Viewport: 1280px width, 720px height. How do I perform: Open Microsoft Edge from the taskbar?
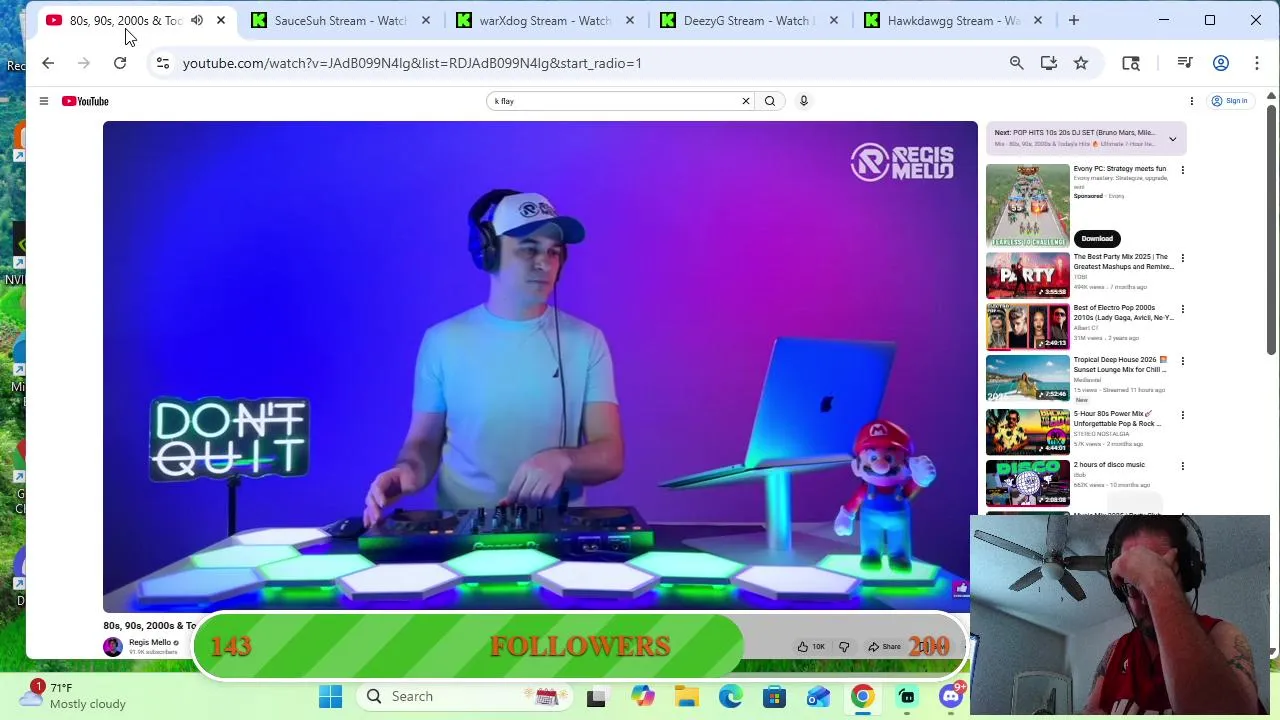click(730, 696)
